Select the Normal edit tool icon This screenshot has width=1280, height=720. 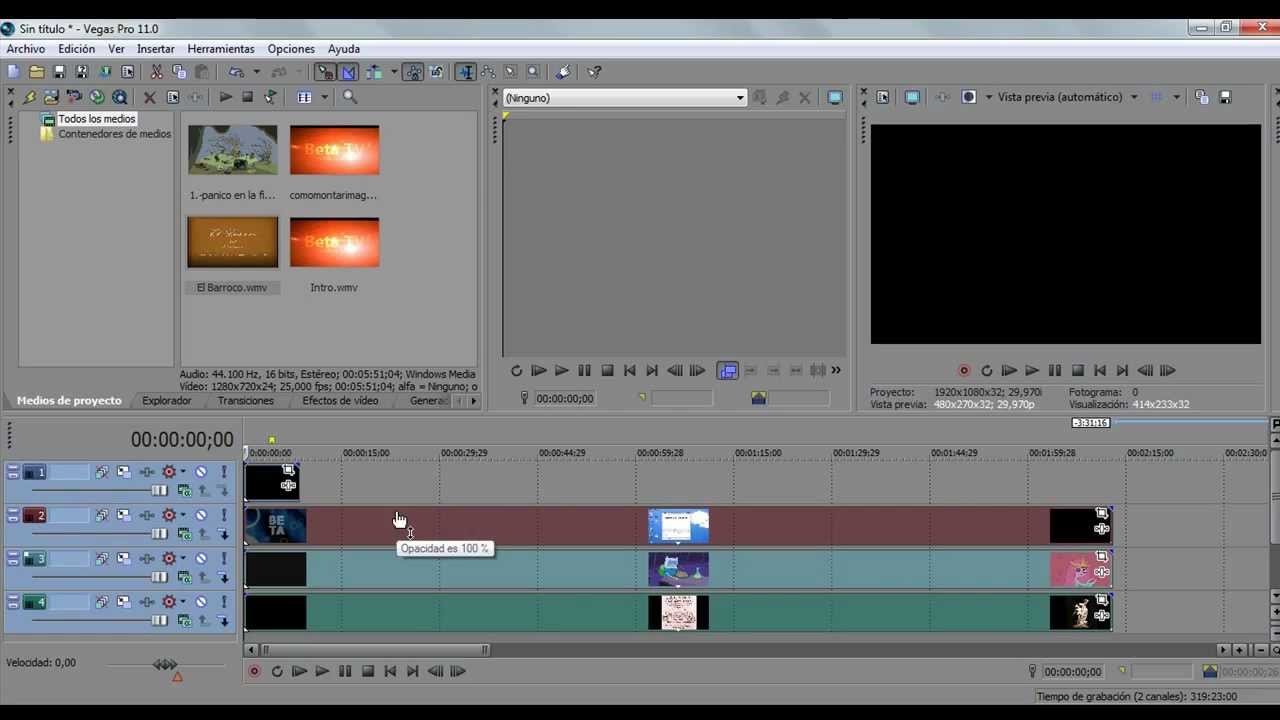466,72
